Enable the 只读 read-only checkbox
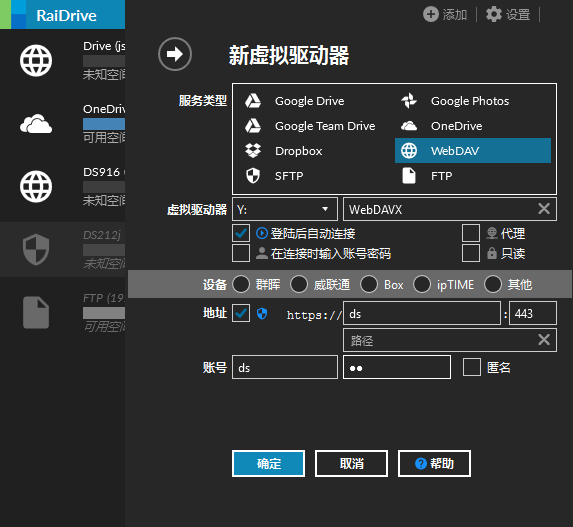Screen dimensions: 573x527 pyautogui.click(x=471, y=253)
